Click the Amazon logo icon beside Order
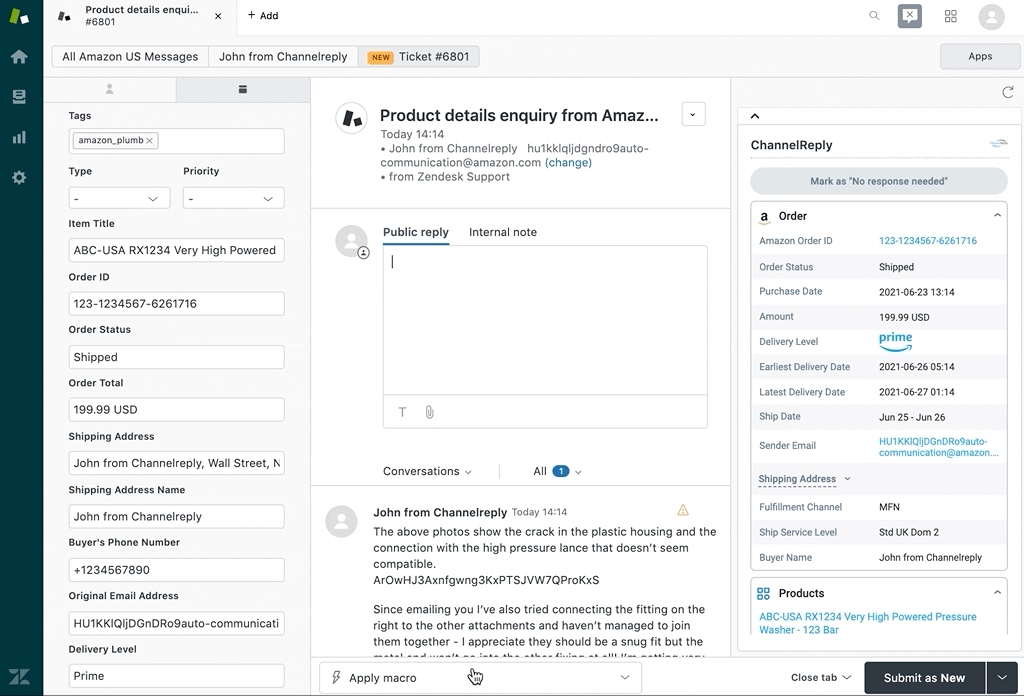This screenshot has width=1024, height=696. pos(764,217)
